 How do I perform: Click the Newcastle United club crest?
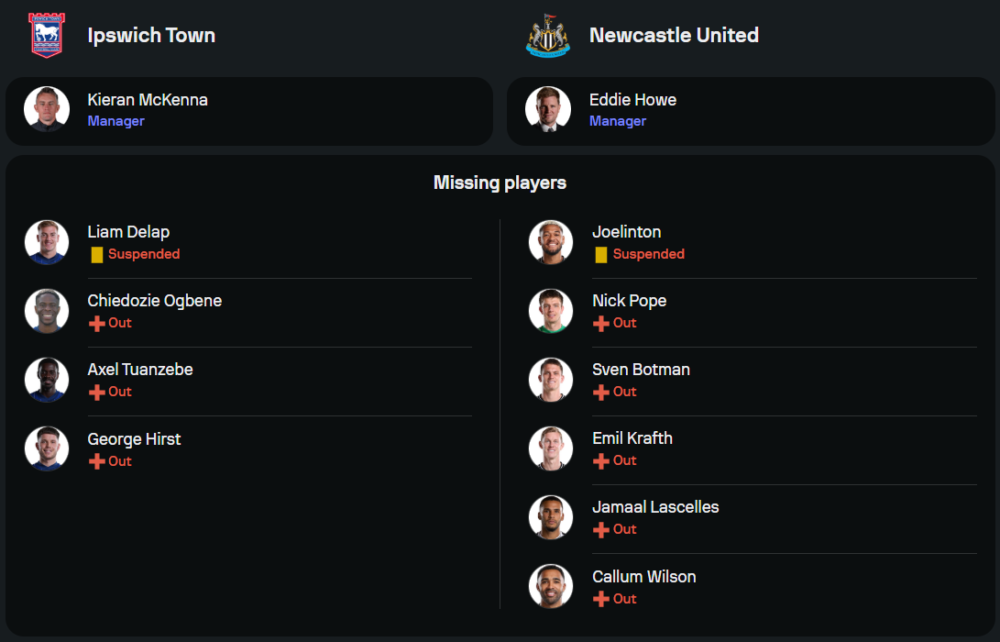point(548,36)
